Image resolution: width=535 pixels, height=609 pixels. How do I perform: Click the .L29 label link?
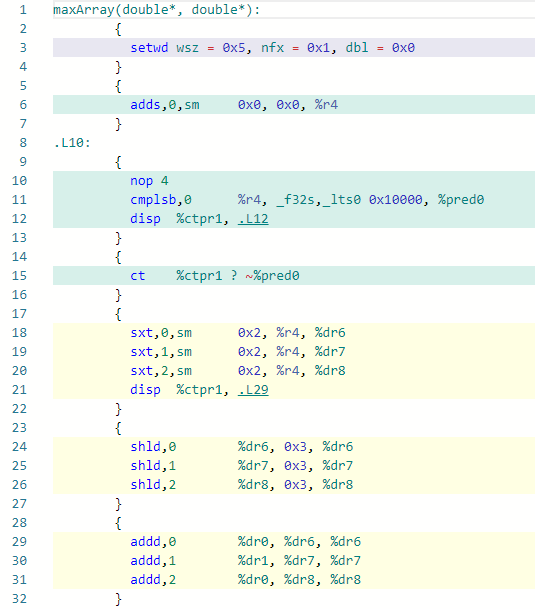(253, 390)
